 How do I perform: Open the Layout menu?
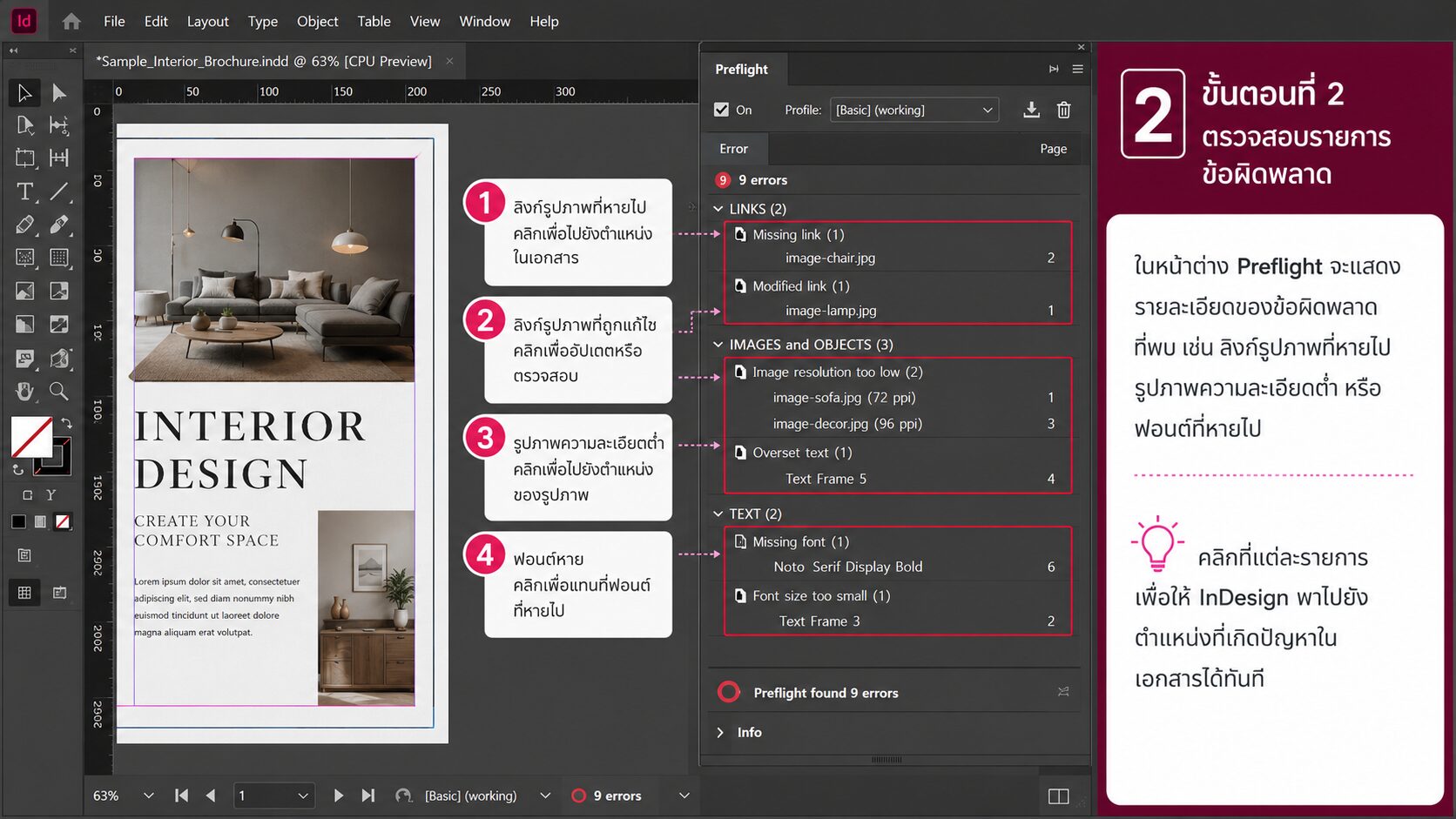point(207,21)
